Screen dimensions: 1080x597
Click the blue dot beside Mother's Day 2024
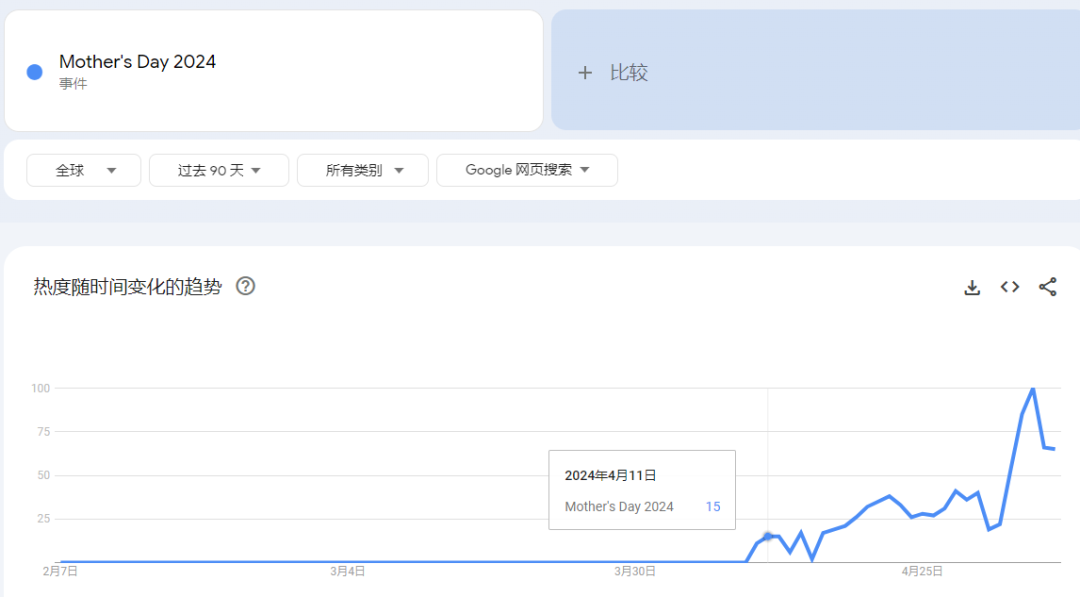33,71
